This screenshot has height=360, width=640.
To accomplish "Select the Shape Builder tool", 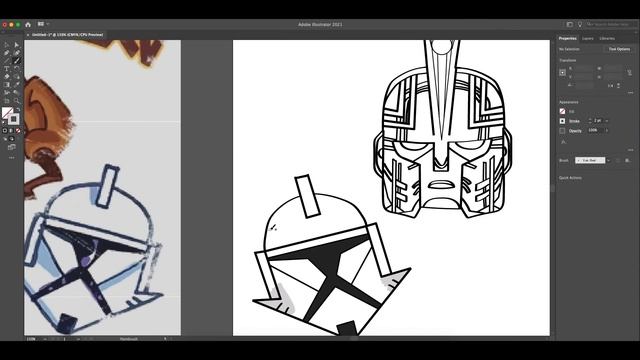I will click(x=16, y=76).
